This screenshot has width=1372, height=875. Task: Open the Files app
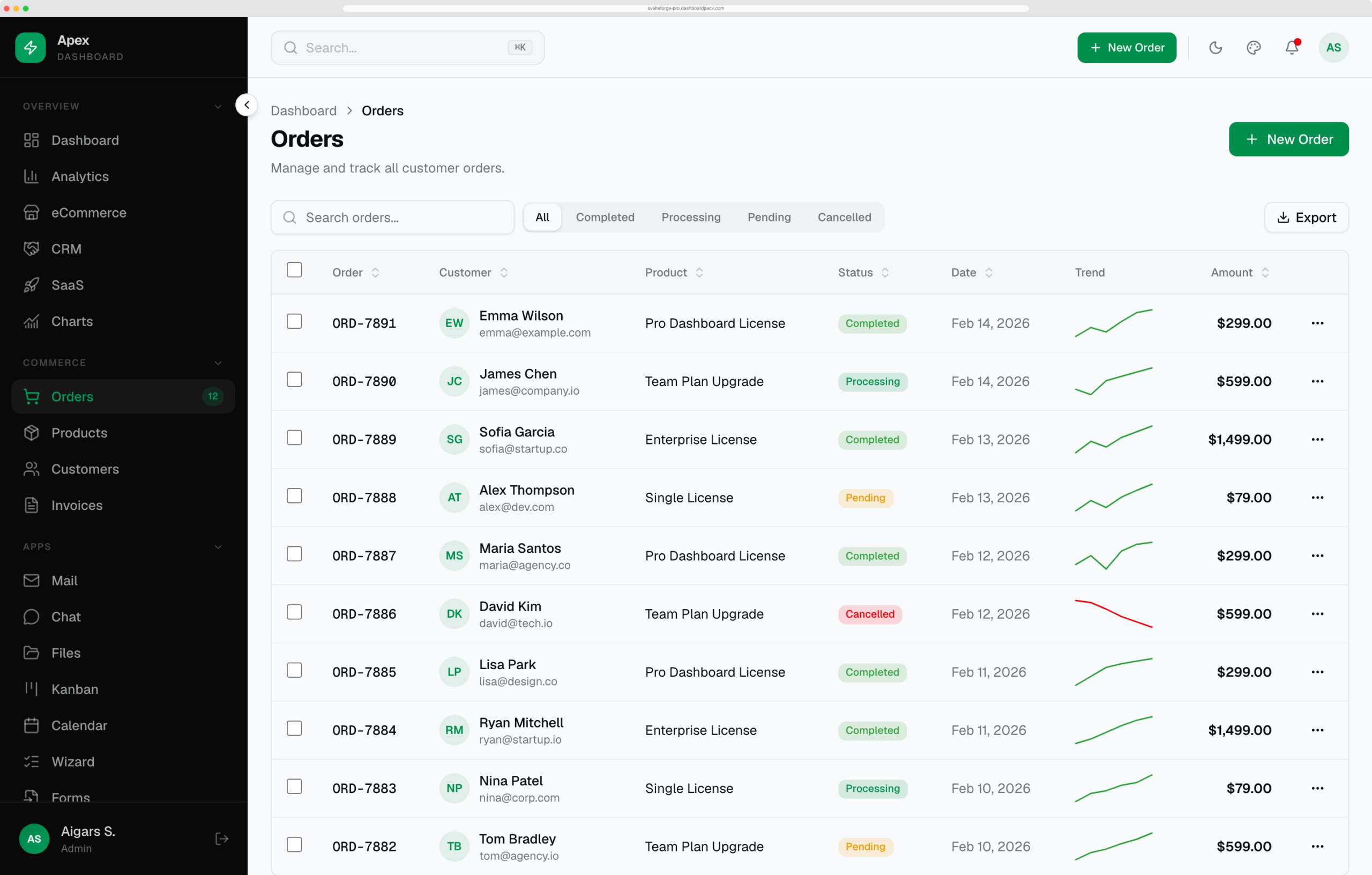(x=123, y=652)
